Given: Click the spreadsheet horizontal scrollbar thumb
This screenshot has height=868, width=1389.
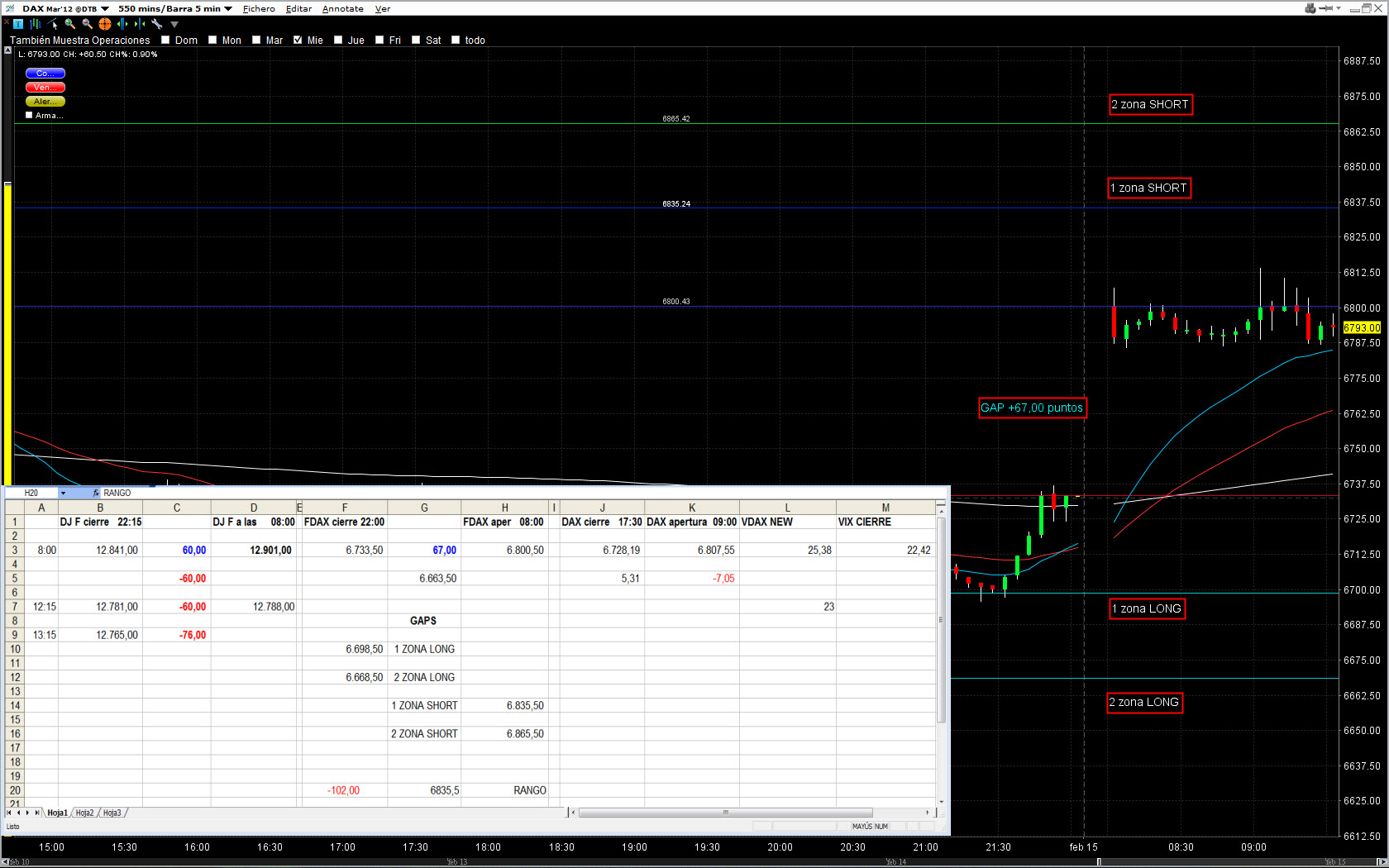Looking at the screenshot, I should point(726,813).
